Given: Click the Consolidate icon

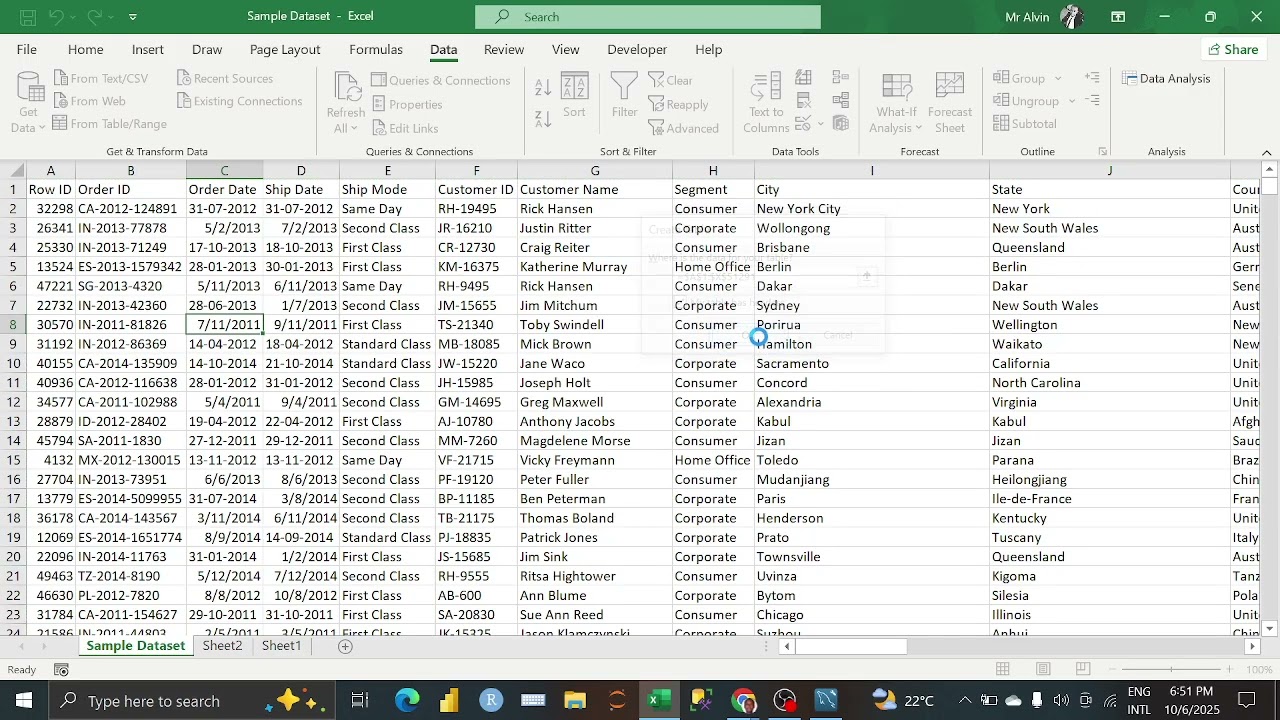Looking at the screenshot, I should coord(841,78).
